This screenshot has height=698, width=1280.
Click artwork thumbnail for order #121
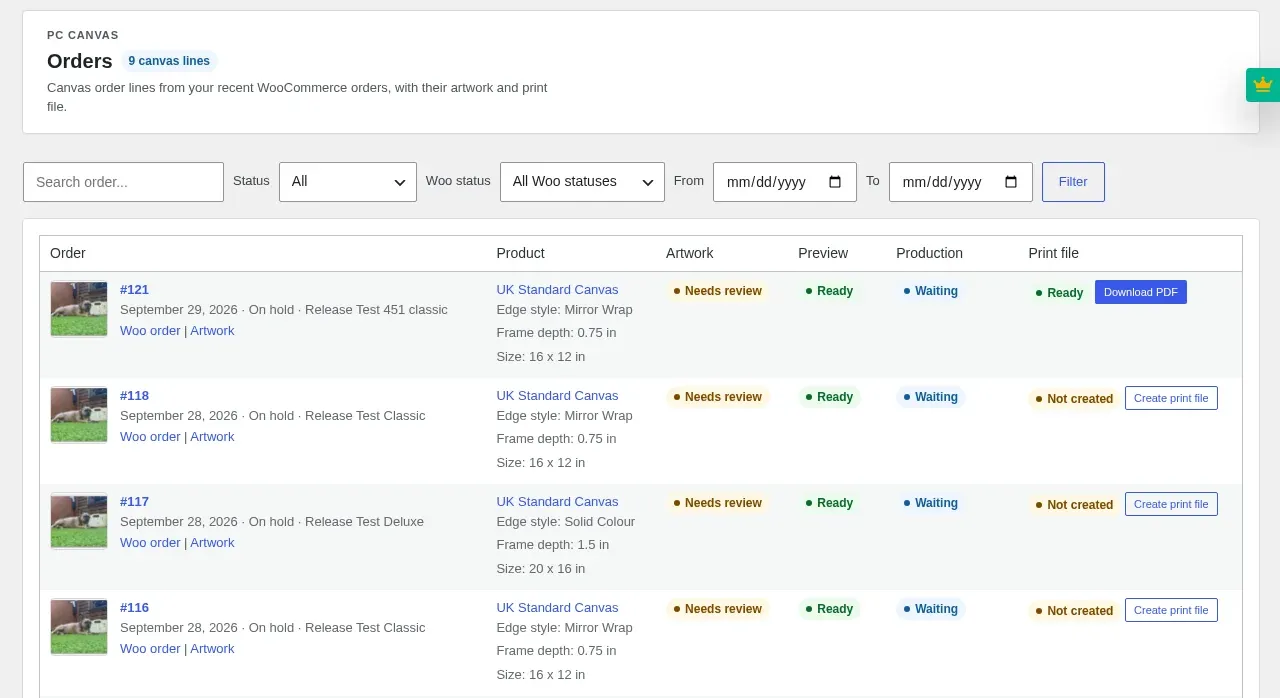click(x=79, y=309)
